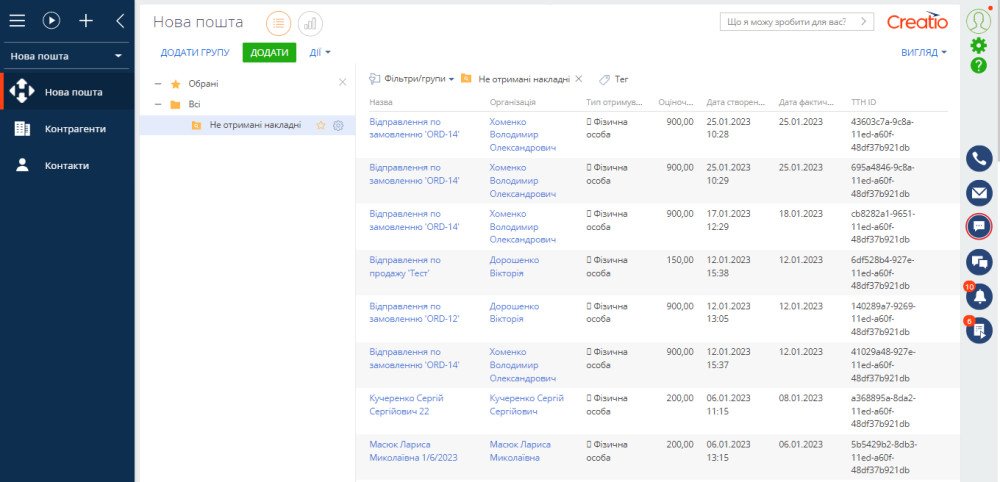The height and width of the screenshot is (482, 1000).
Task: Switch to list view icon
Action: 278,24
